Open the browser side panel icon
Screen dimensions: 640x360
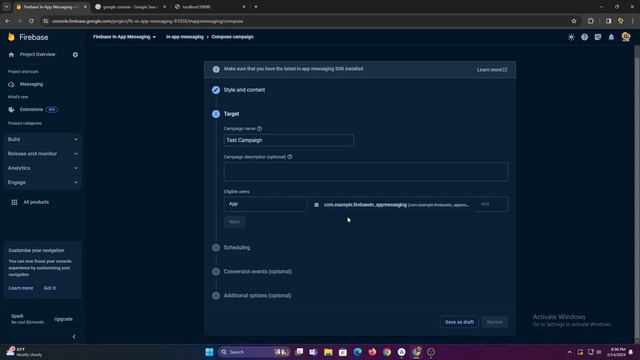[608, 21]
